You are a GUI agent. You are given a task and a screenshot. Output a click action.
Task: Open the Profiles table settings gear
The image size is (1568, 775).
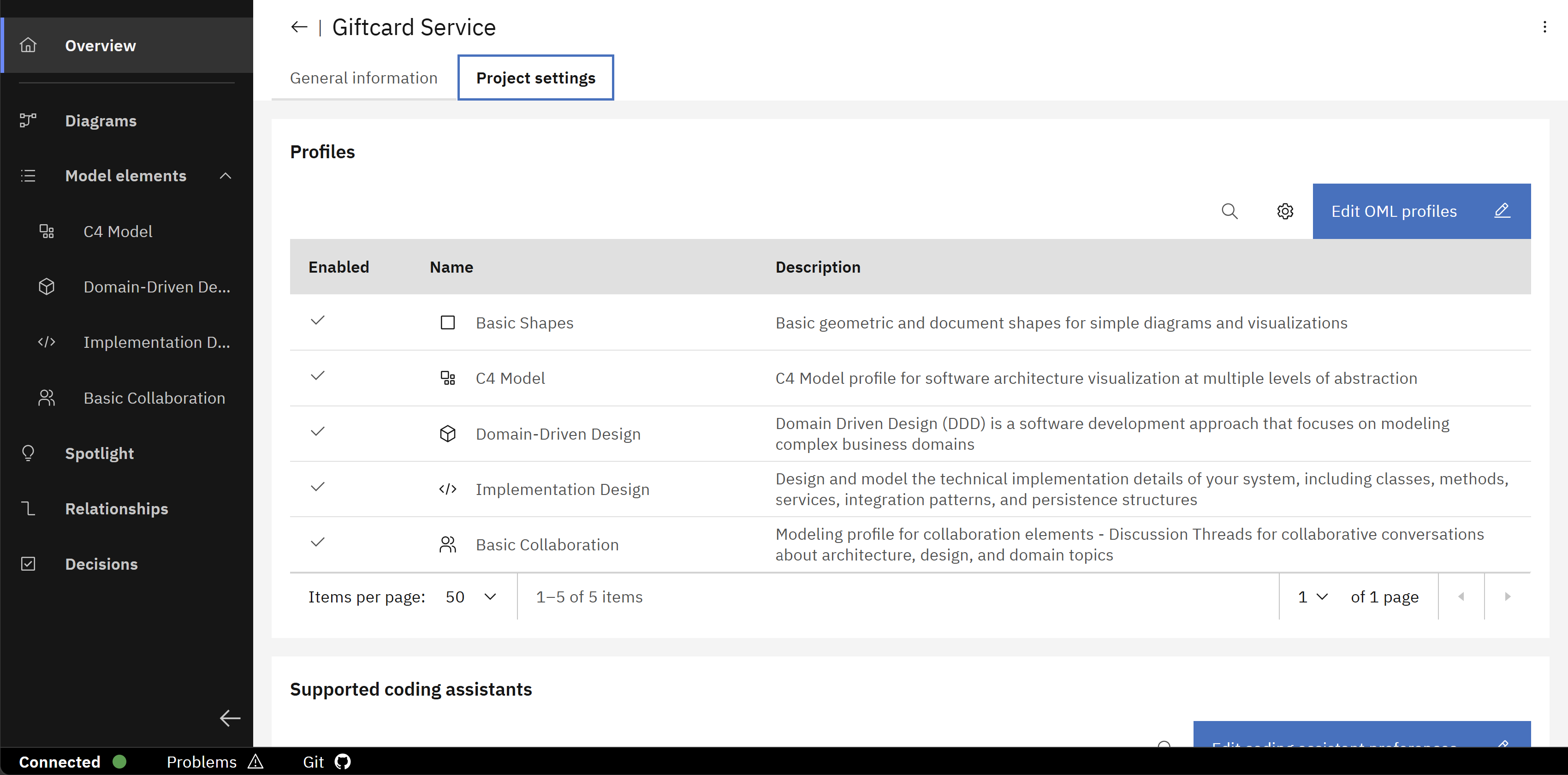pyautogui.click(x=1285, y=211)
